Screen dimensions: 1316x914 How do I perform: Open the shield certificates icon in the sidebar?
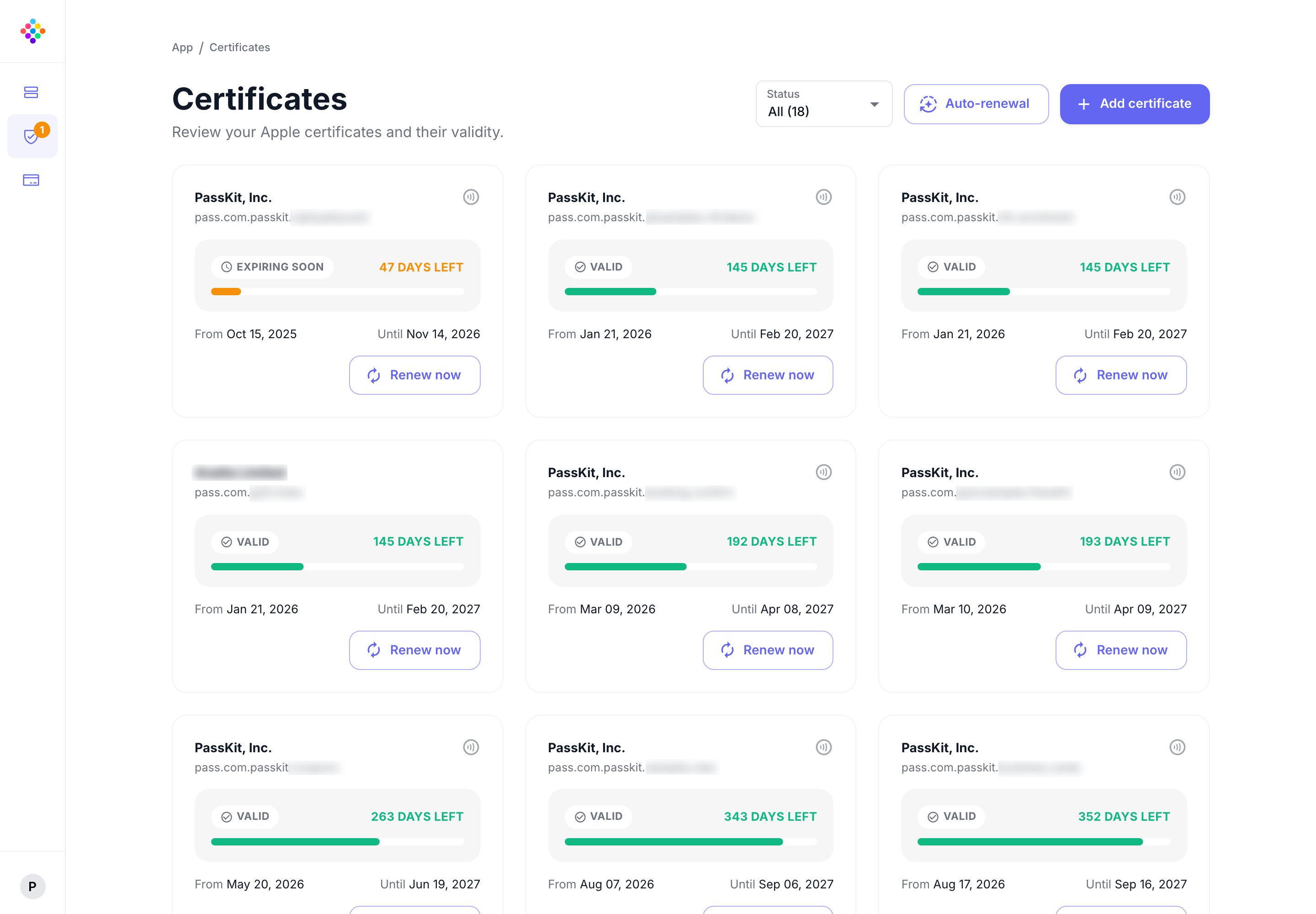(x=32, y=136)
